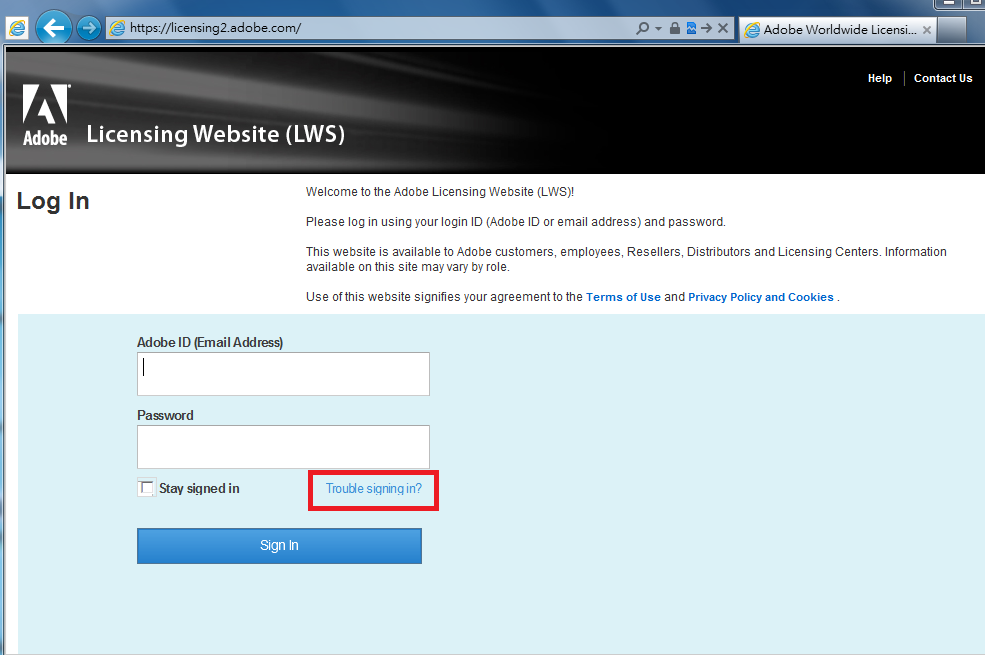Click the Welcome to the Adobe Licensing Website line
Viewport: 985px width, 655px height.
pos(440,192)
